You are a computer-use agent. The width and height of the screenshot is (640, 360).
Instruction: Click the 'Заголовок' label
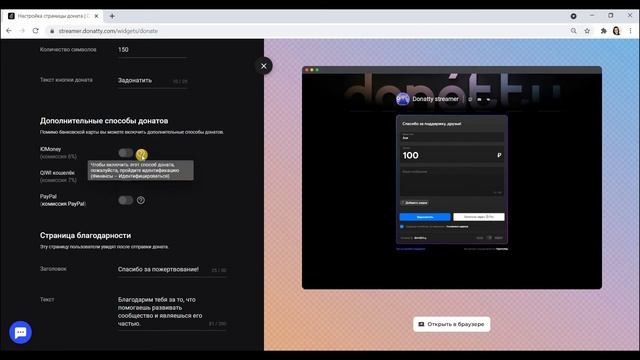tap(53, 269)
